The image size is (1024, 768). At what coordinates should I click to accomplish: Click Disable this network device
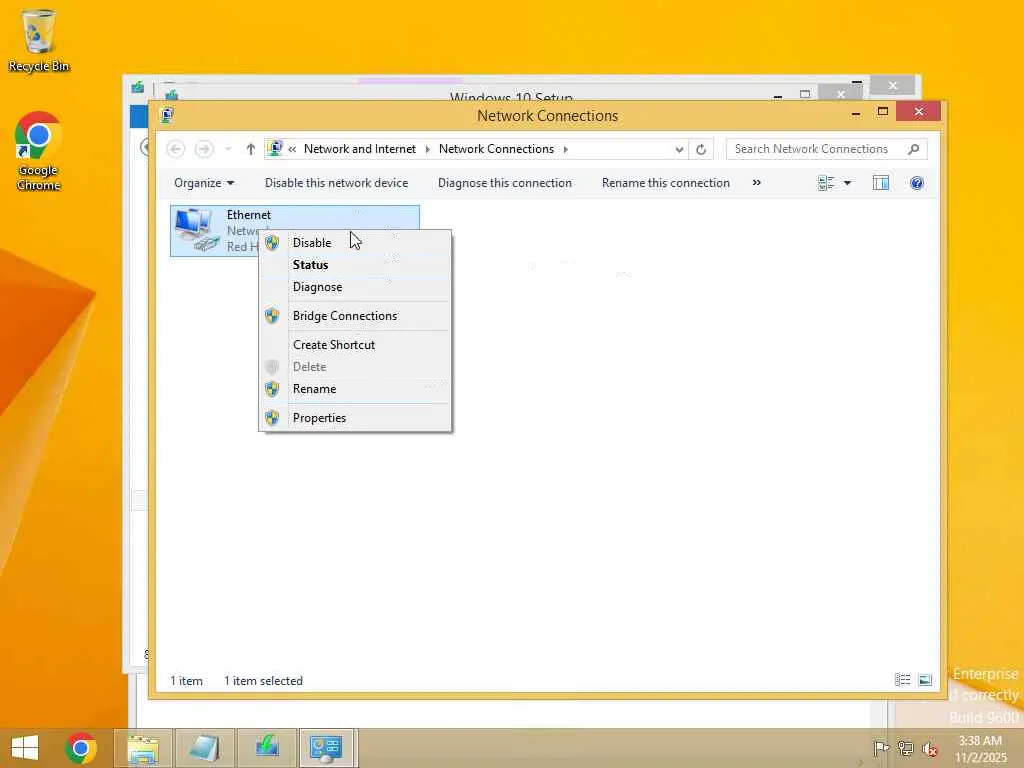[x=336, y=184]
